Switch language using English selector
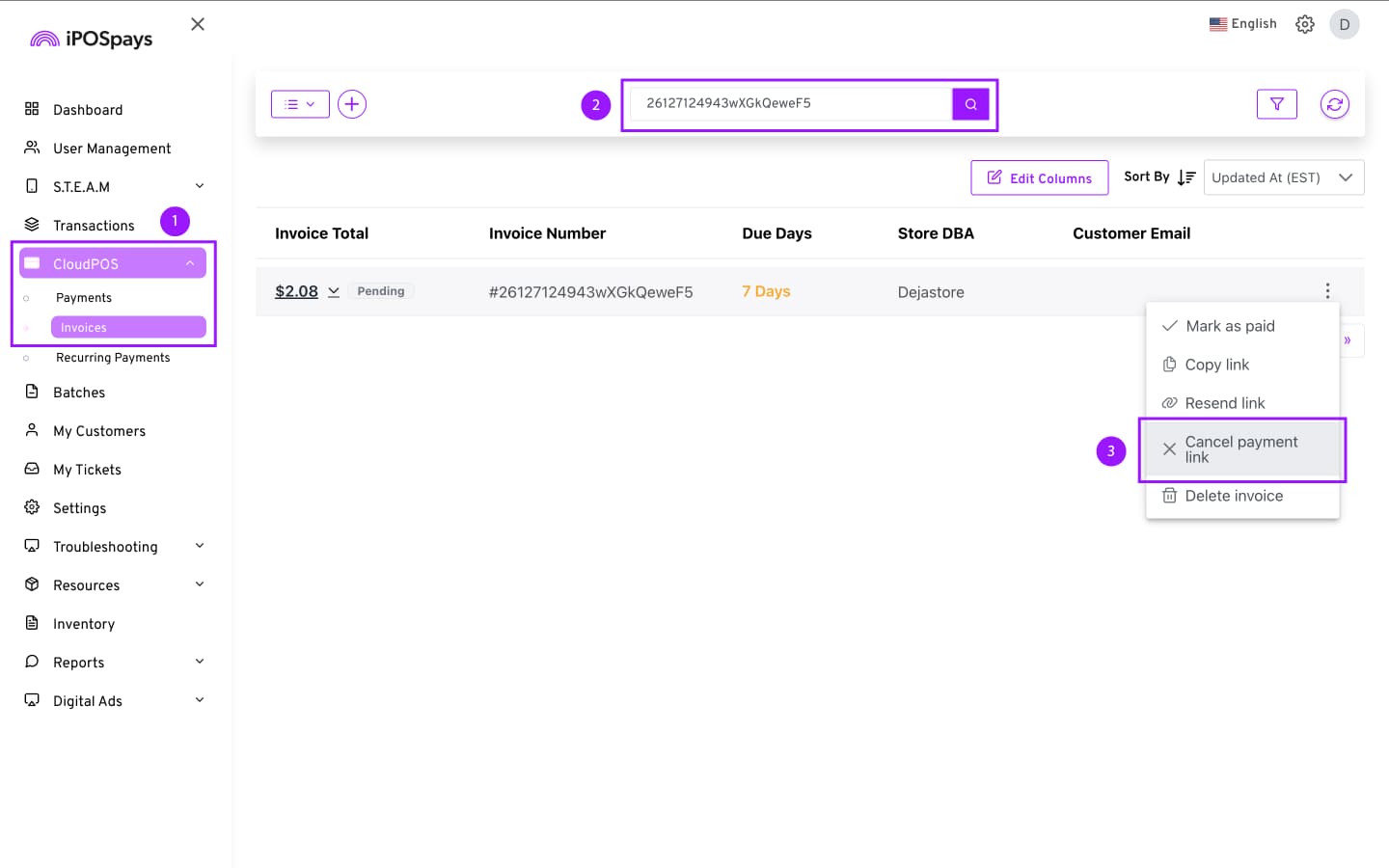1389x868 pixels. click(x=1242, y=24)
